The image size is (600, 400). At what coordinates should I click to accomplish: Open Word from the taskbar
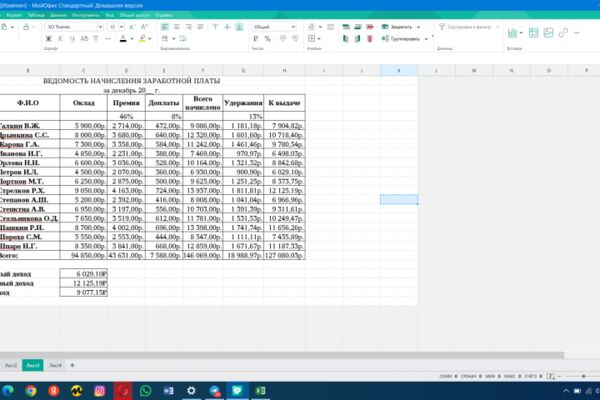tap(168, 391)
